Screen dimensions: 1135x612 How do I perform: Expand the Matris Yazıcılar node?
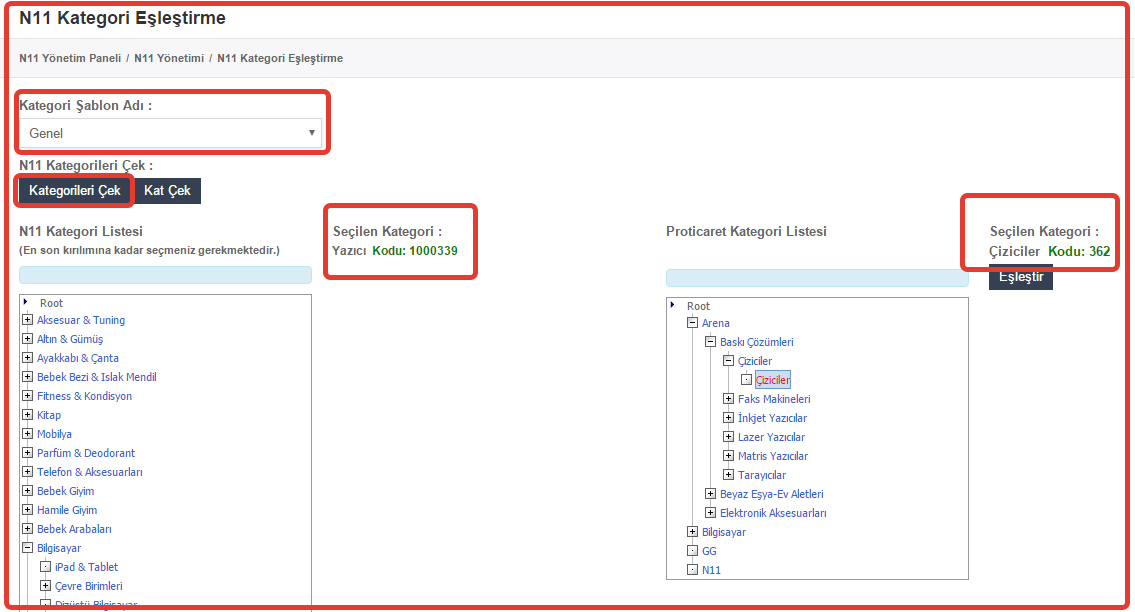click(x=729, y=456)
